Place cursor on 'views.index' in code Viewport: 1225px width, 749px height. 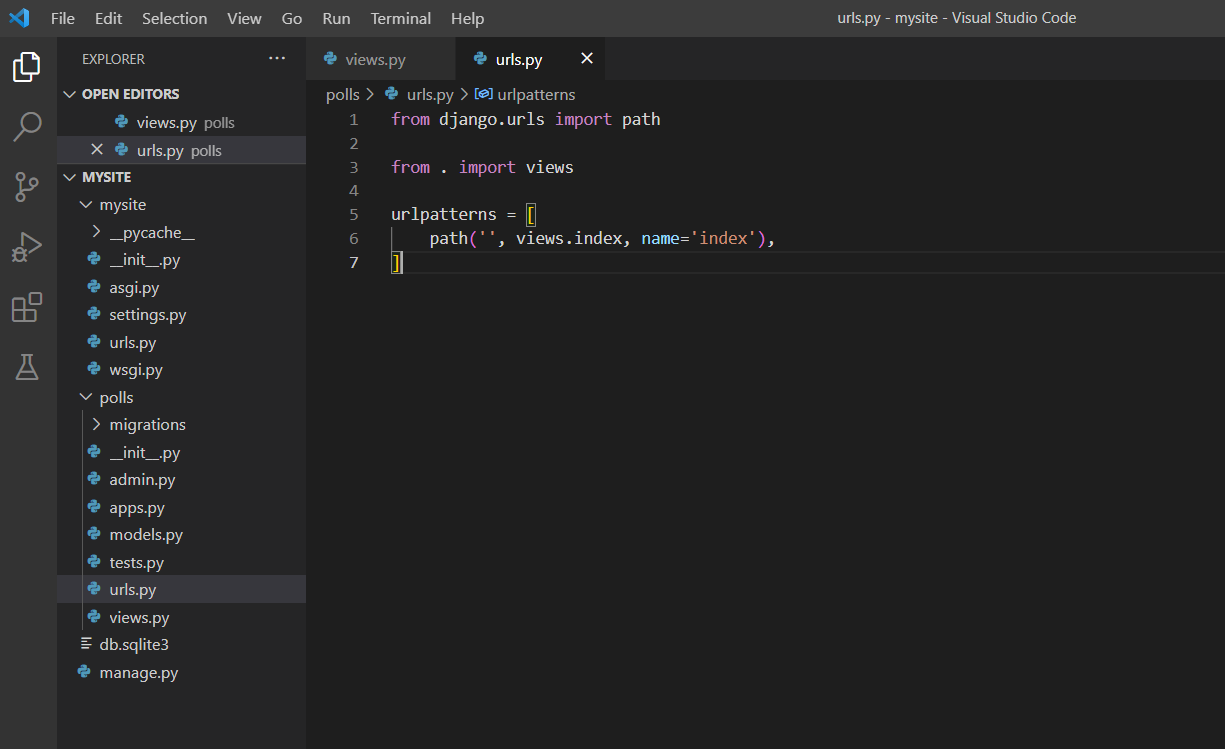pyautogui.click(x=568, y=238)
